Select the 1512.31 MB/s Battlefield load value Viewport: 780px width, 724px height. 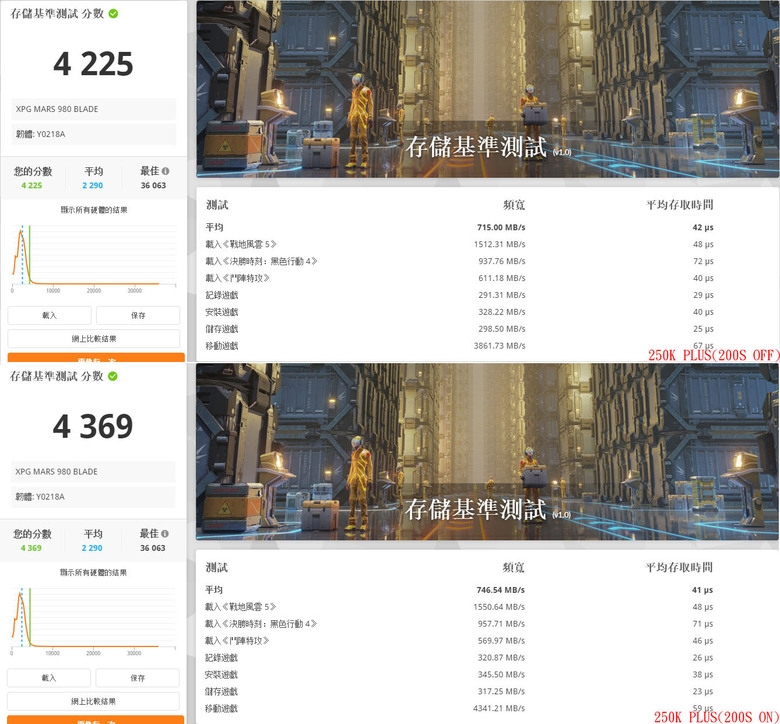(x=499, y=244)
